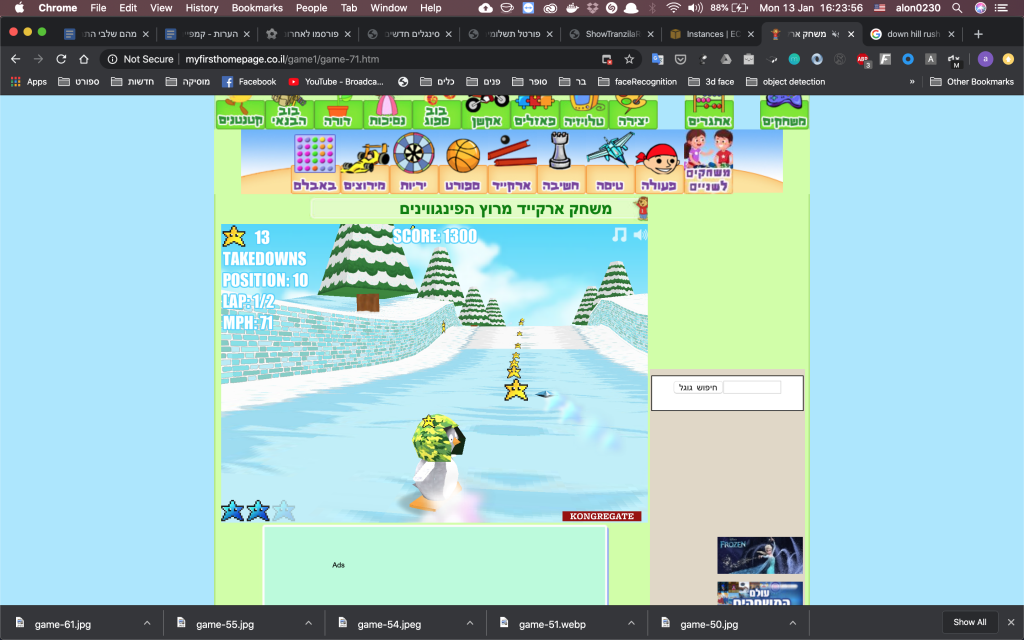Open the macOS Spotlight search icon
1024x640 pixels.
pos(957,8)
